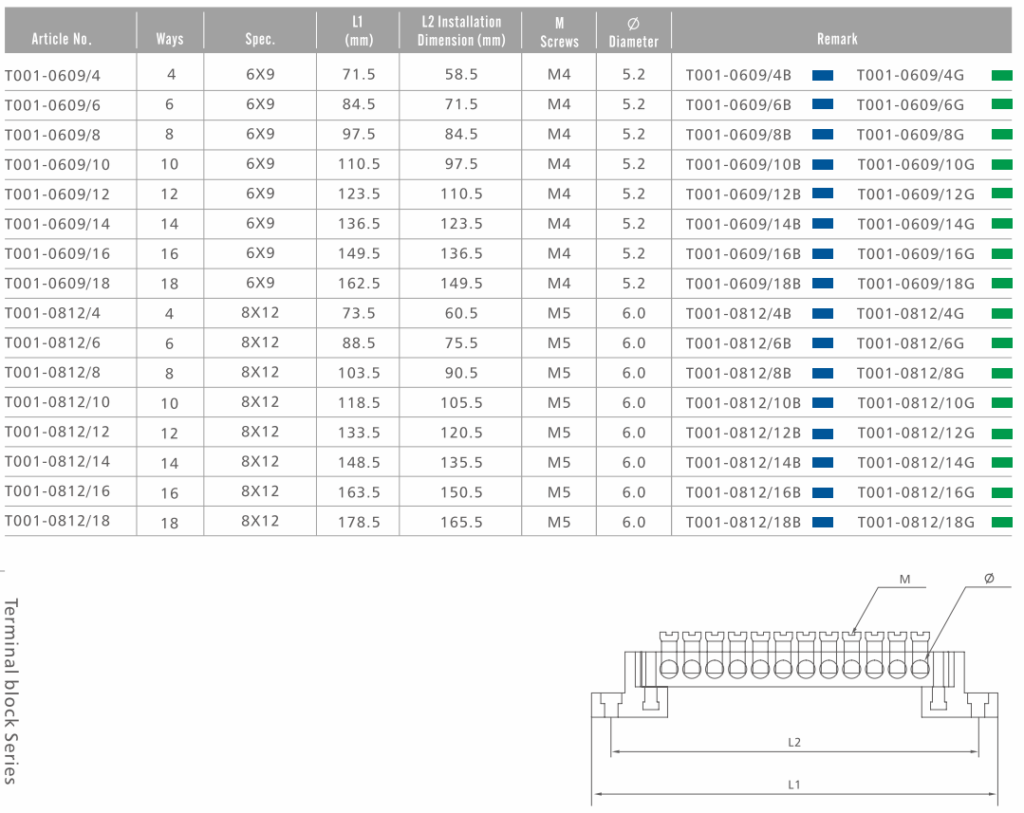Click the L1 value 133.5
The image size is (1024, 813).
tap(359, 432)
